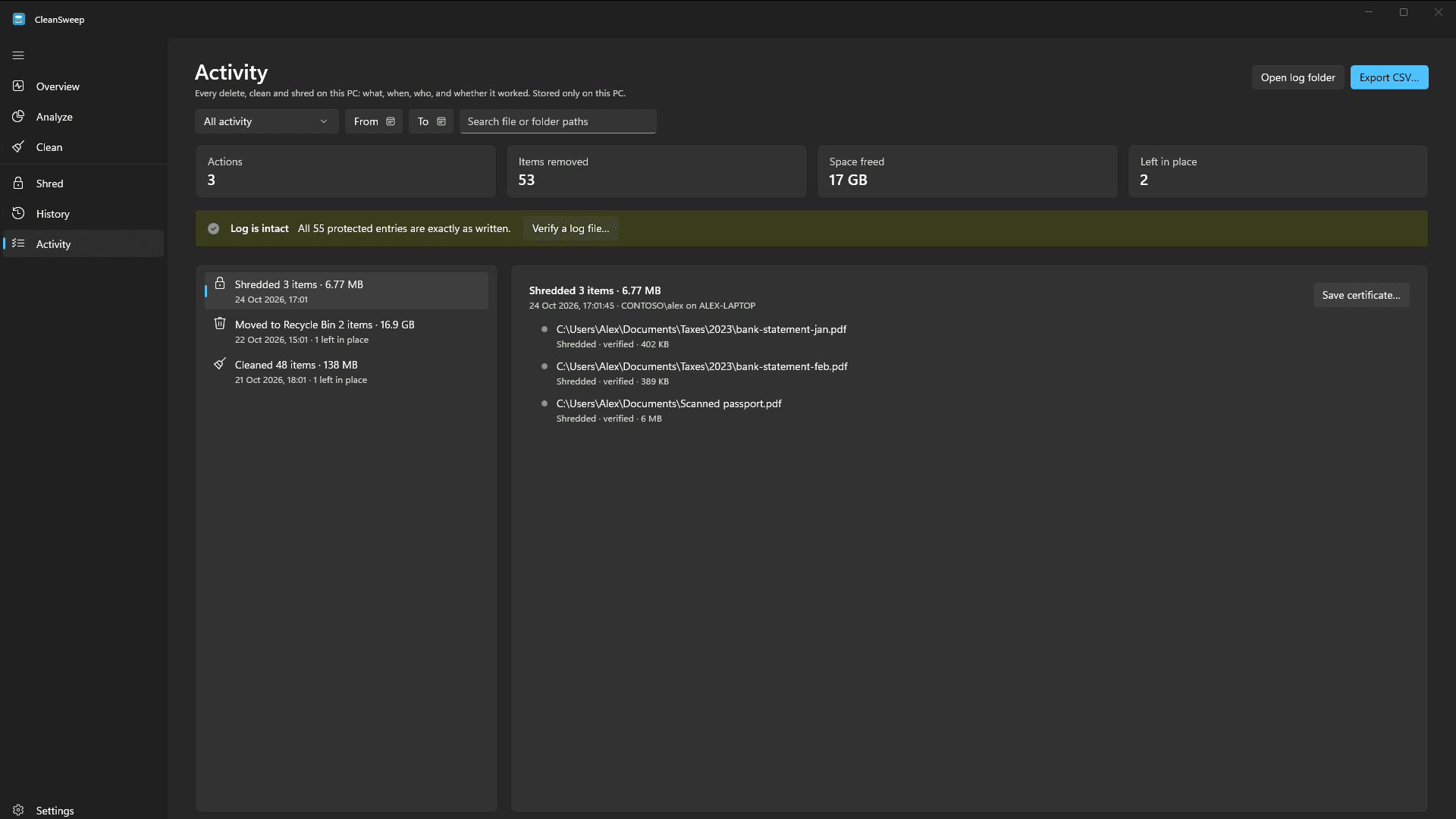Click the Activity list icon in the sidebar
1456x819 pixels.
18,243
